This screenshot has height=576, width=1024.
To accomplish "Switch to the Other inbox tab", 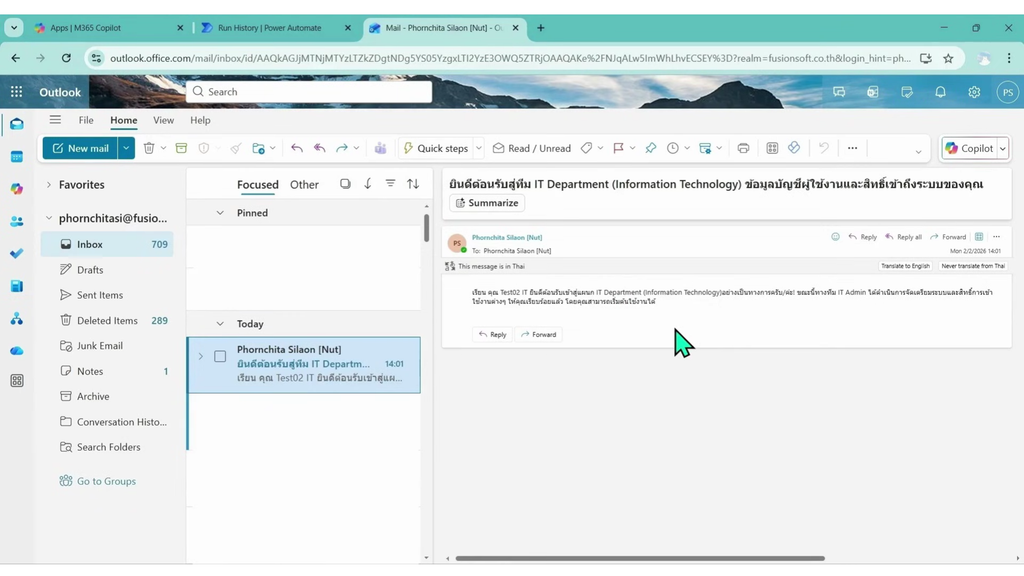I will pyautogui.click(x=304, y=185).
